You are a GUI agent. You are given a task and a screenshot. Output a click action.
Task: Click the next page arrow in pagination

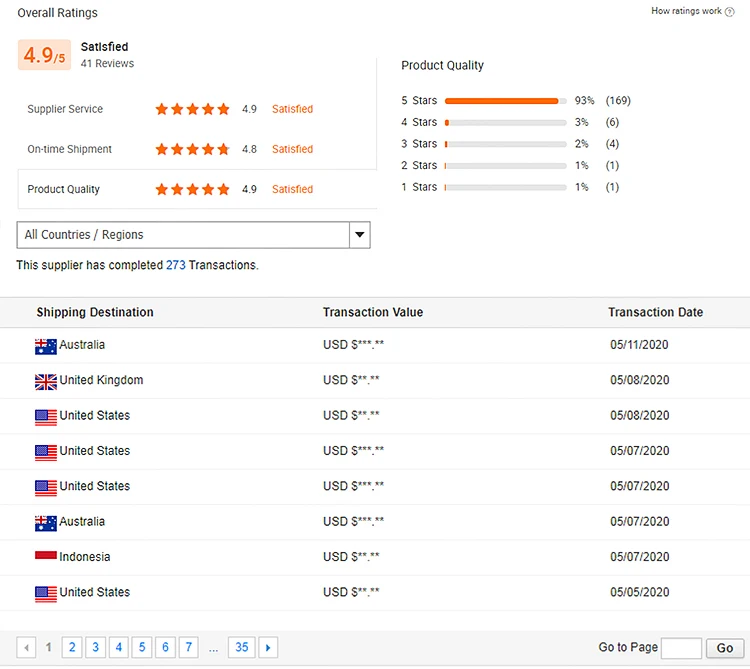click(x=268, y=648)
